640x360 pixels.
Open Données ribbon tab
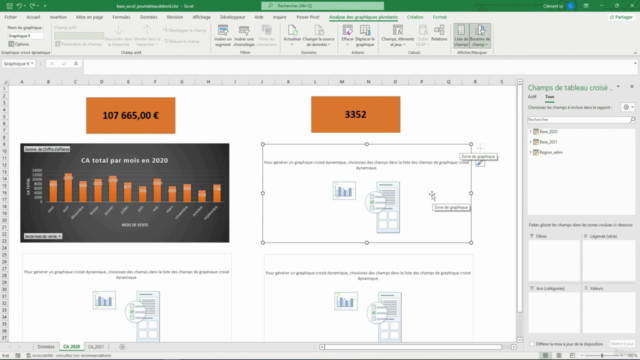[x=149, y=17]
